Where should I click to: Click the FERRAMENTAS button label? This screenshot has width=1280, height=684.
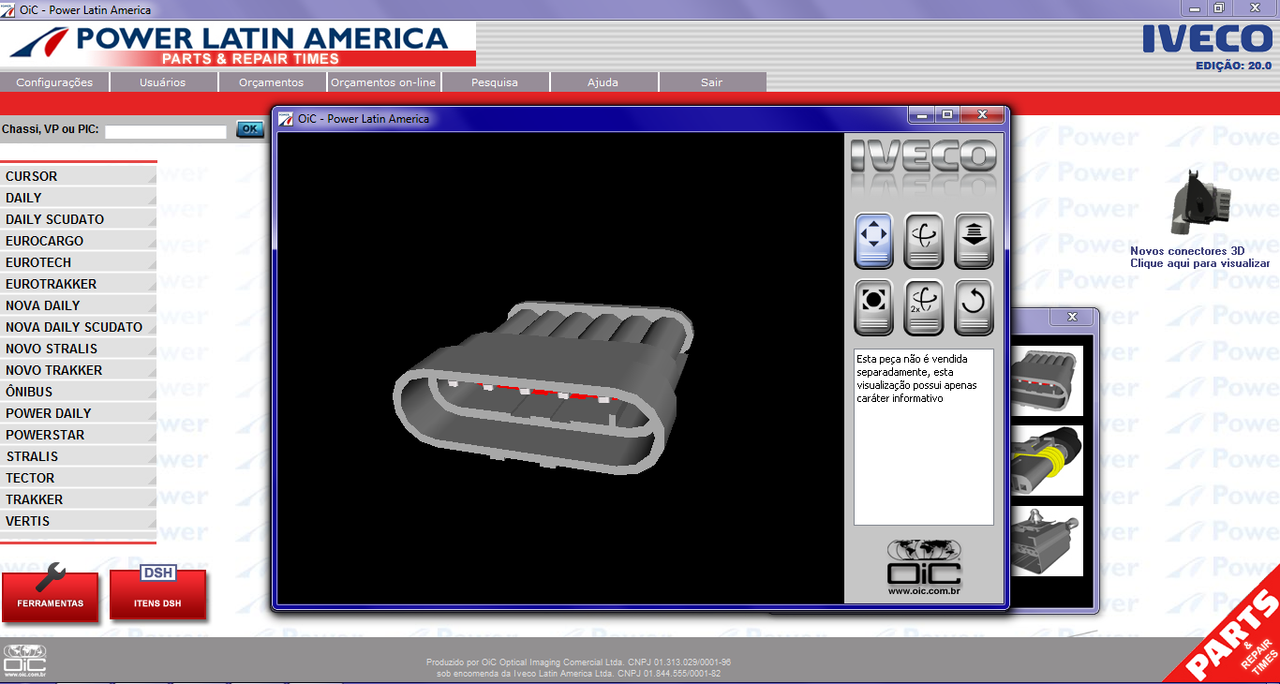[x=50, y=604]
